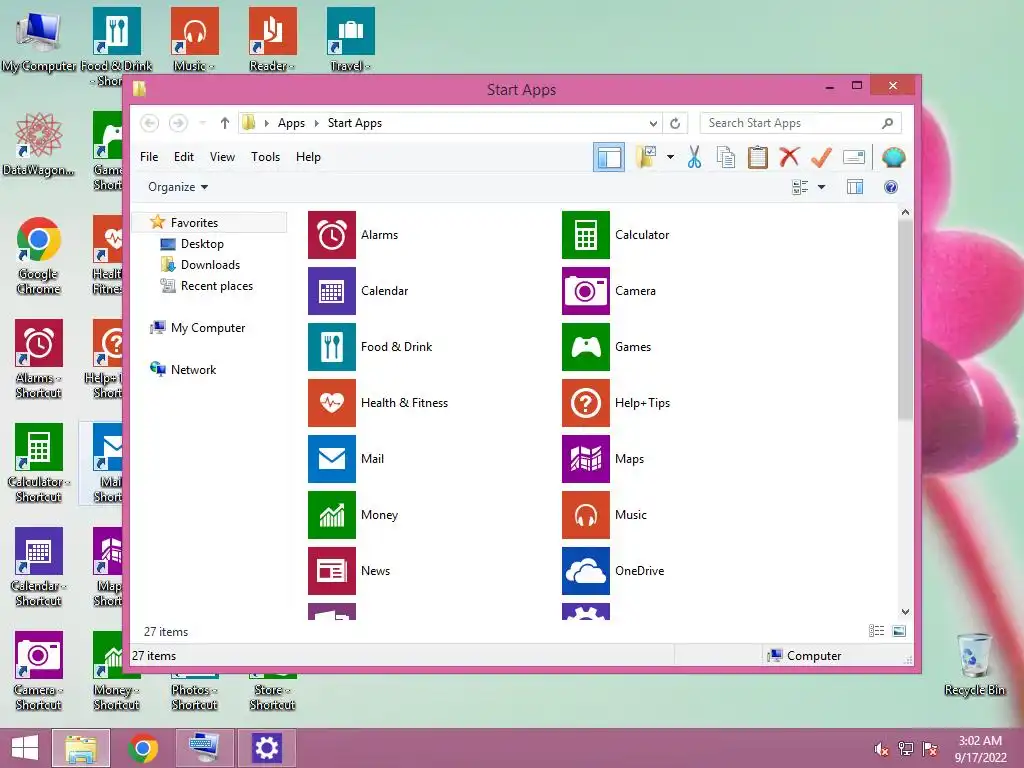
Task: Refresh the Start Apps folder
Action: [x=675, y=123]
